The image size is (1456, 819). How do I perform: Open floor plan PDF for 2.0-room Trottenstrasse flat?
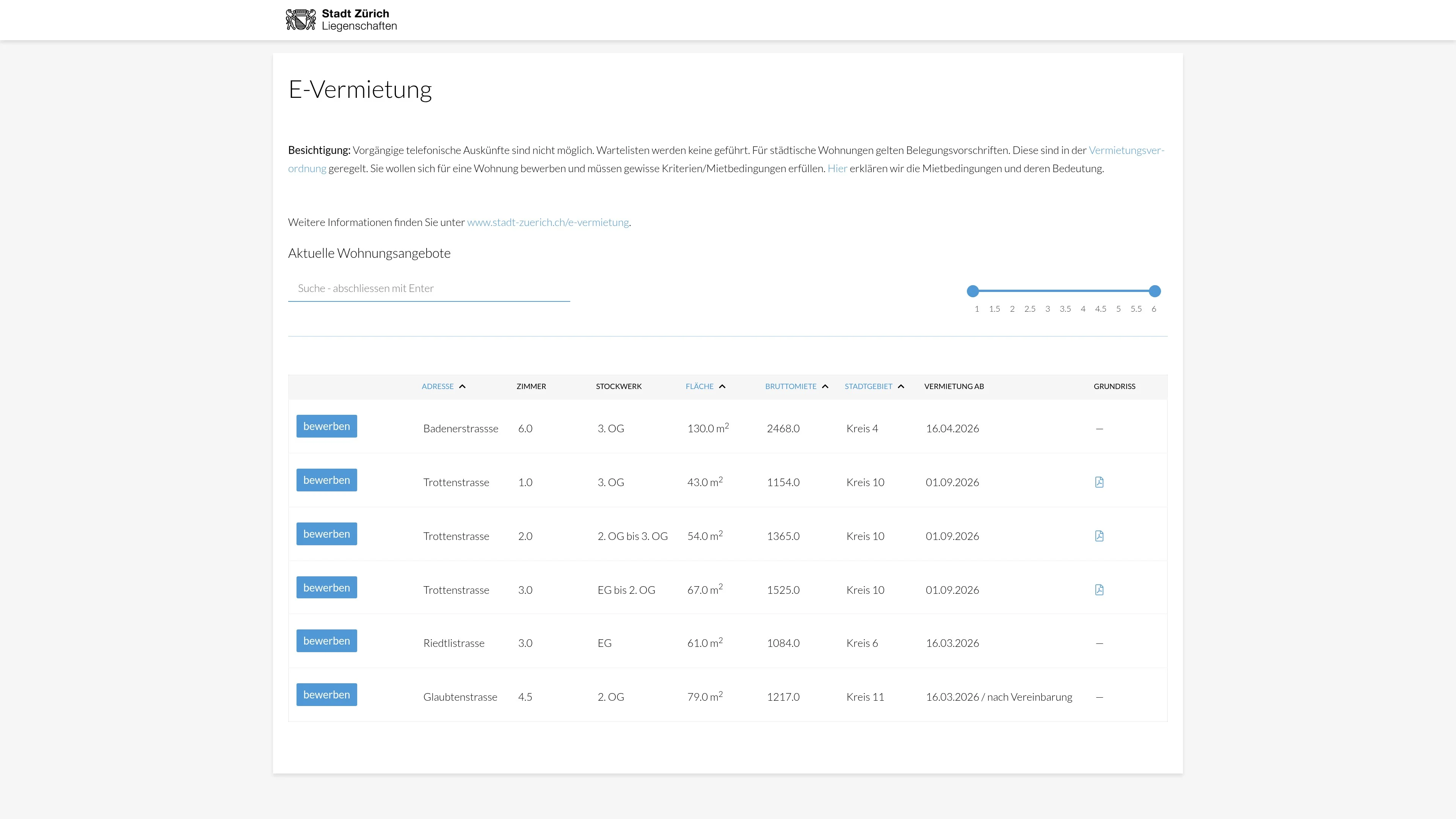pyautogui.click(x=1099, y=536)
